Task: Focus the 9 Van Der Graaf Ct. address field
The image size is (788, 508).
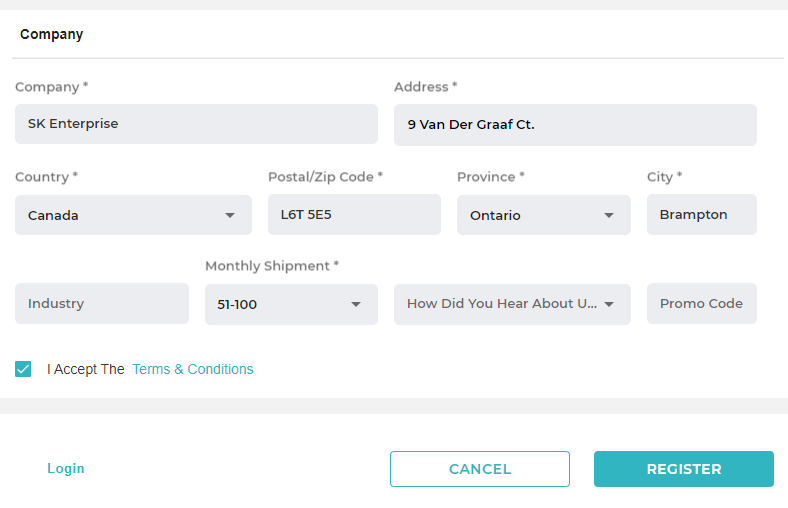Action: [575, 125]
